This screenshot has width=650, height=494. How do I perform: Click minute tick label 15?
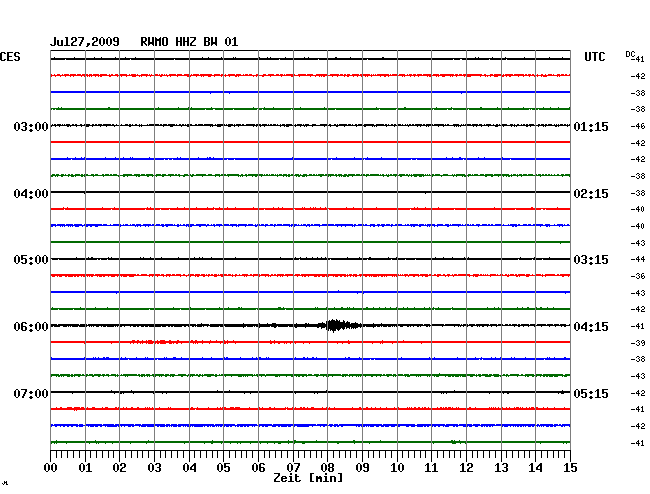click(x=570, y=467)
